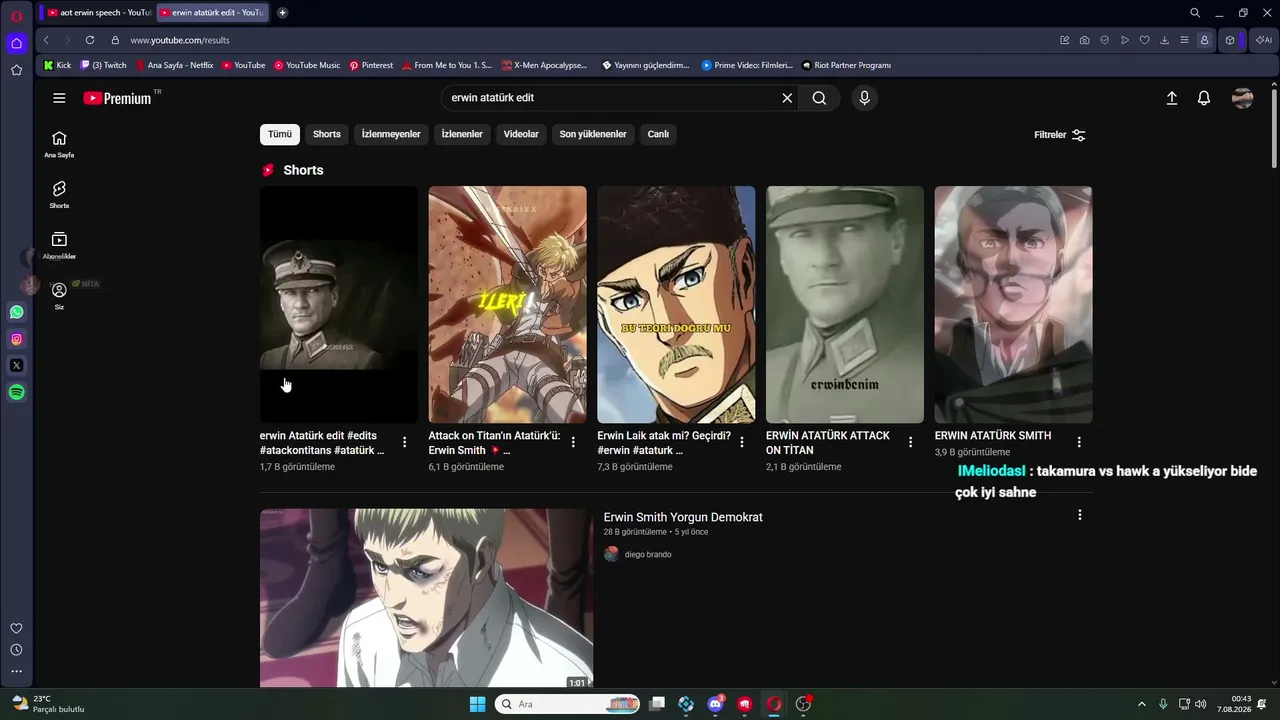This screenshot has width=1280, height=720.
Task: Open Opera Easy Setup sliders icon
Action: pyautogui.click(x=1185, y=40)
